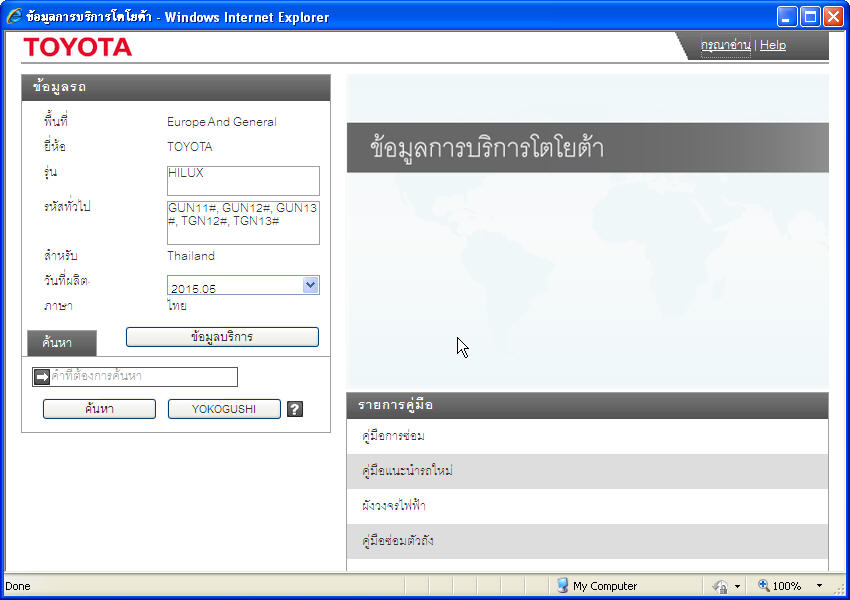Close the Internet Explorer window
The image size is (850, 600).
click(x=834, y=16)
